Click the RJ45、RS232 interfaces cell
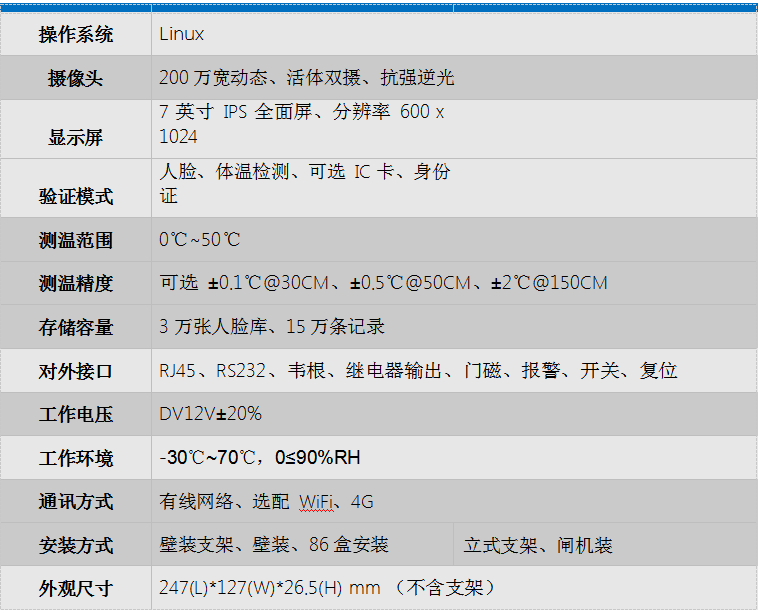The width and height of the screenshot is (759, 615). coord(418,371)
